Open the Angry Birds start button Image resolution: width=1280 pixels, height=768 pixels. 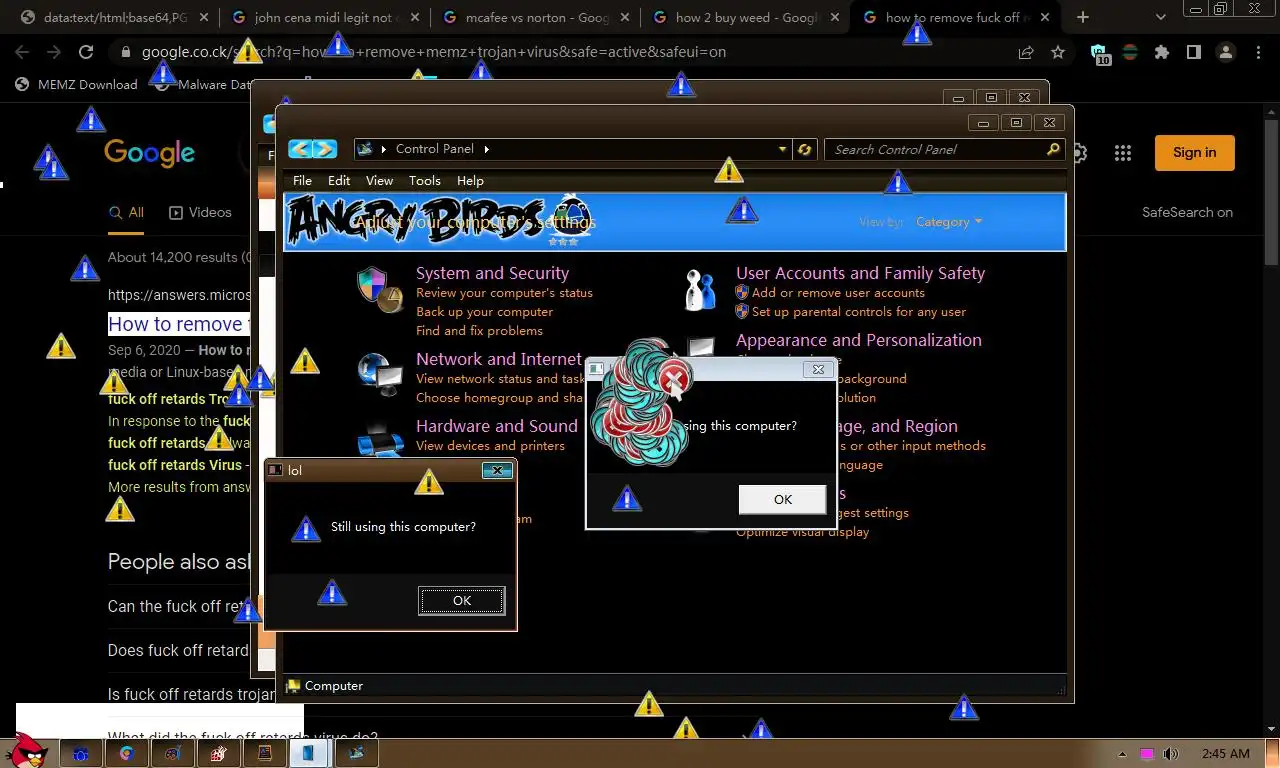click(27, 750)
